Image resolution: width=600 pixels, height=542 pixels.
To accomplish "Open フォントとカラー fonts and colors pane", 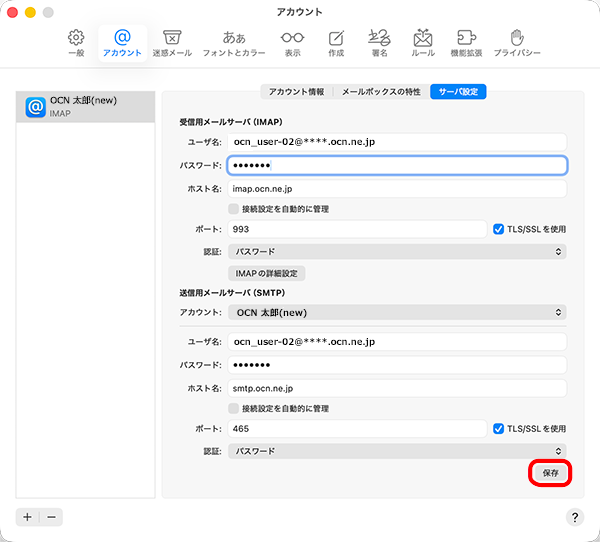I will pyautogui.click(x=234, y=42).
